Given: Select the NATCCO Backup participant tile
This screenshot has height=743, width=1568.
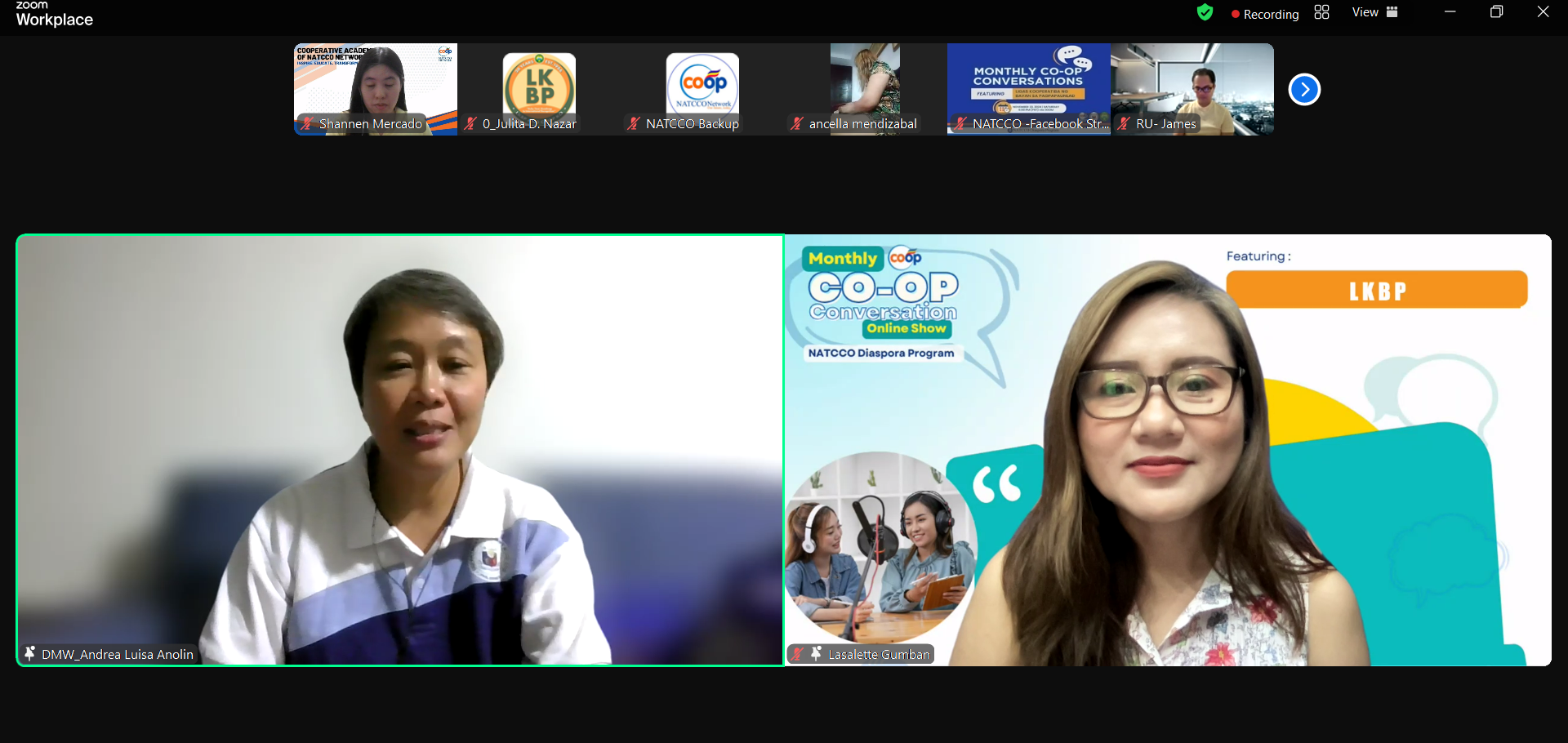Looking at the screenshot, I should coord(702,89).
